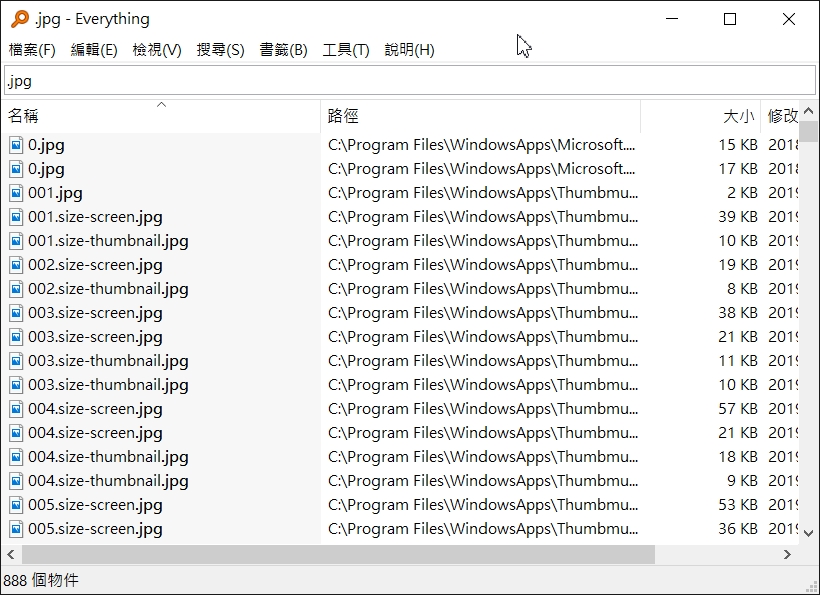Image resolution: width=820 pixels, height=595 pixels.
Task: Sort by the 路徑 column header
Action: pos(481,116)
